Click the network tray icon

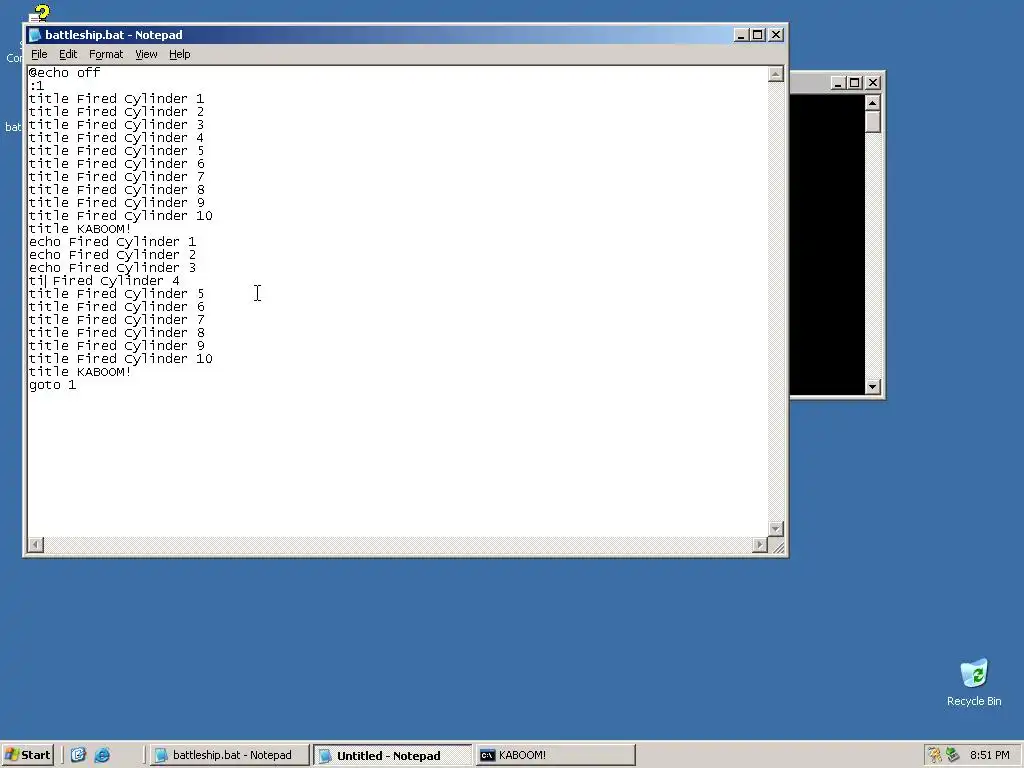tap(953, 755)
